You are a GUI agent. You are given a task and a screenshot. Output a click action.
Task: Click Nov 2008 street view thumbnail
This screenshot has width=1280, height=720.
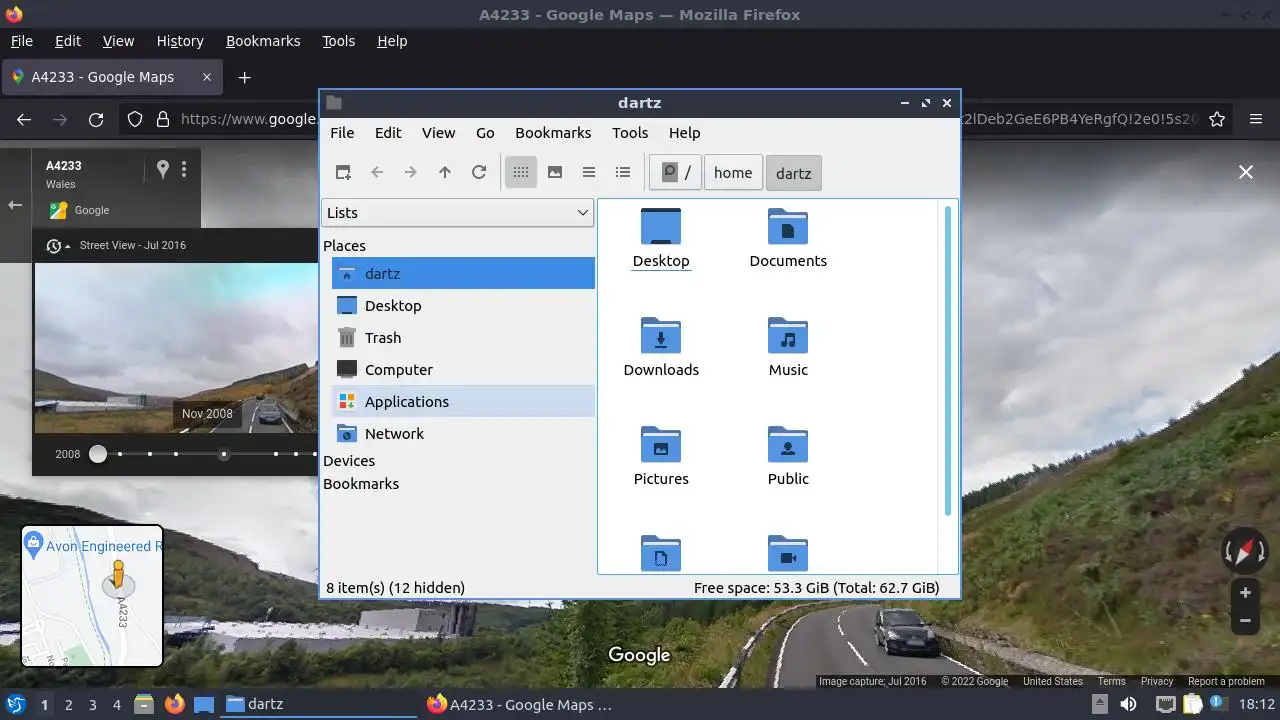[x=177, y=348]
